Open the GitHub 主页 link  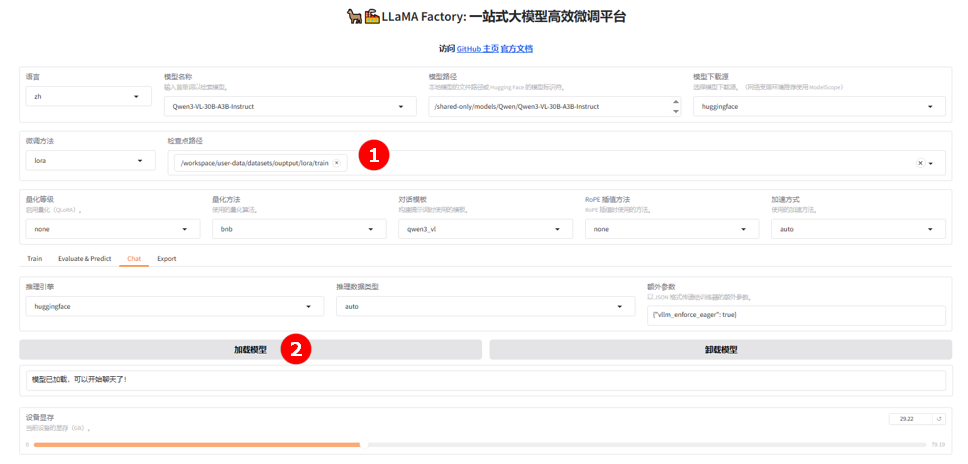478,49
